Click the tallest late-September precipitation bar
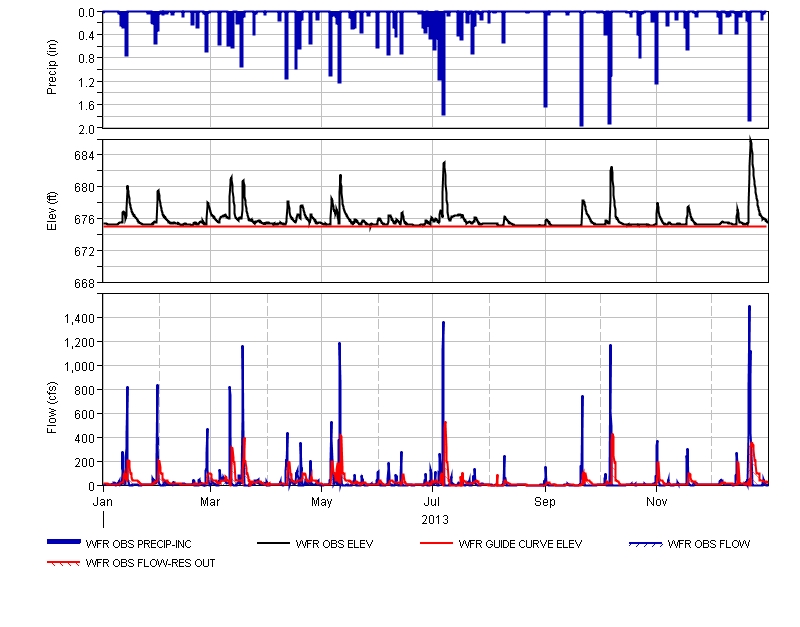This screenshot has height=627, width=800. (581, 69)
